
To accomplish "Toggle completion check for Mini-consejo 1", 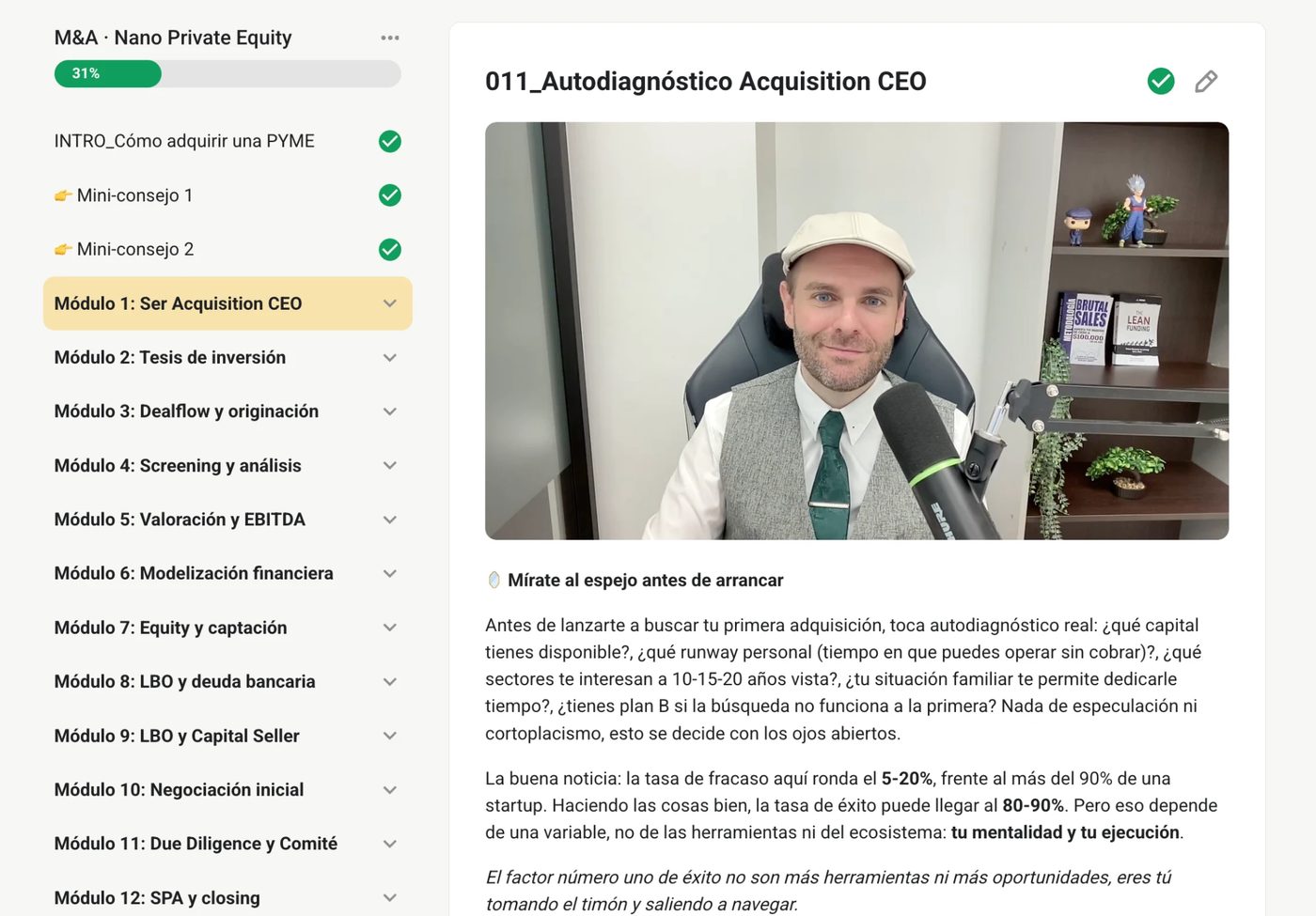I will click(x=390, y=195).
